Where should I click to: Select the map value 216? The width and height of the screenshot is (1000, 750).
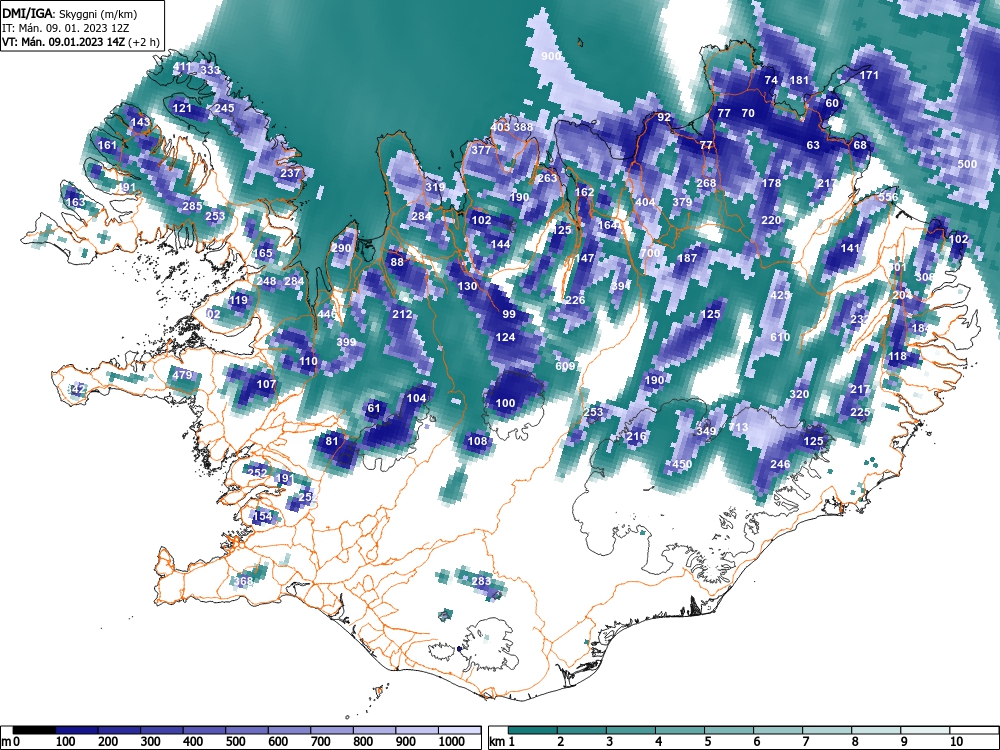click(x=636, y=436)
